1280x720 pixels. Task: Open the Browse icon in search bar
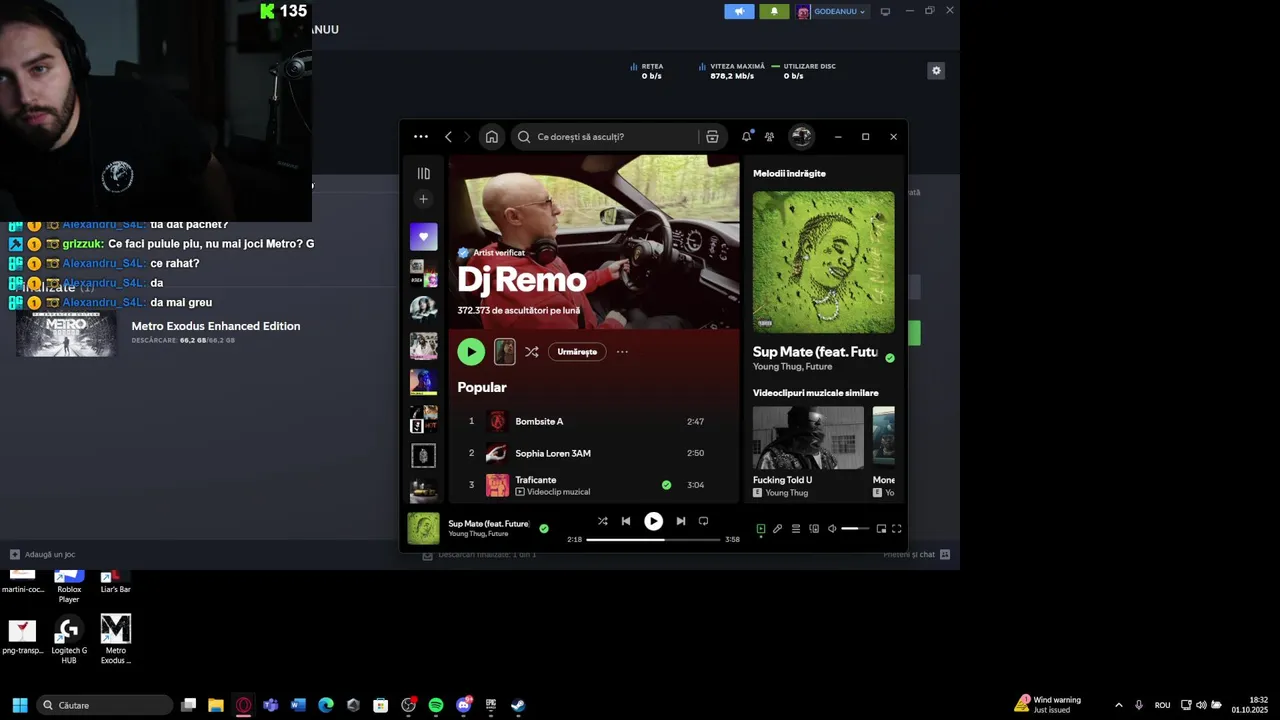tap(712, 137)
